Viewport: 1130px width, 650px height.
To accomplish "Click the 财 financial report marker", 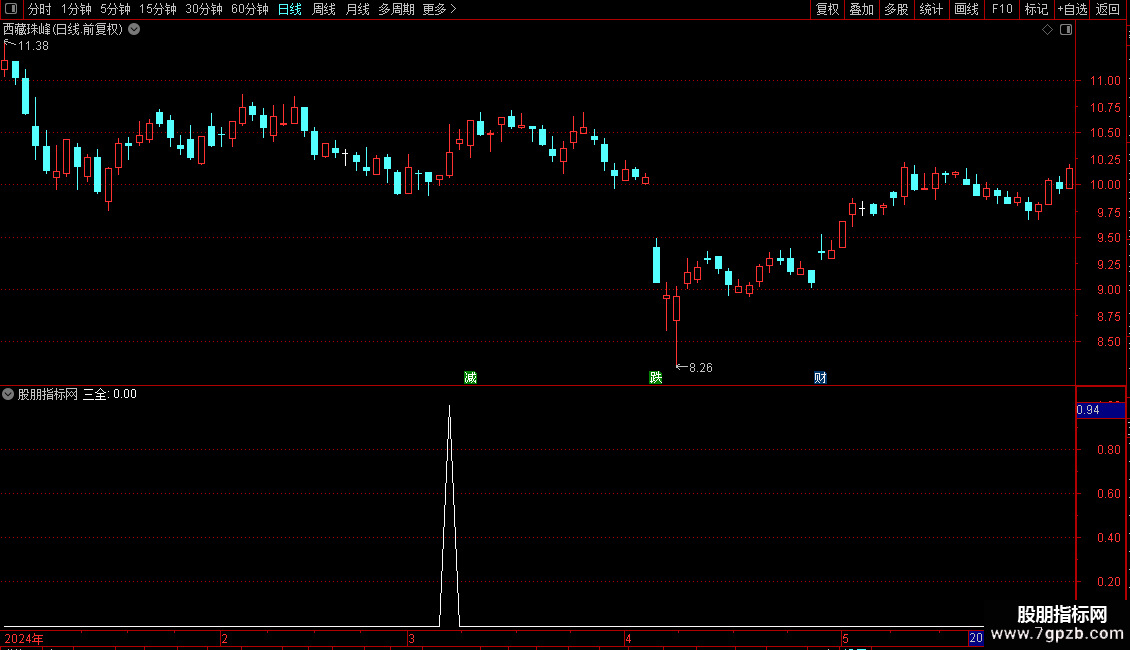I will 820,378.
